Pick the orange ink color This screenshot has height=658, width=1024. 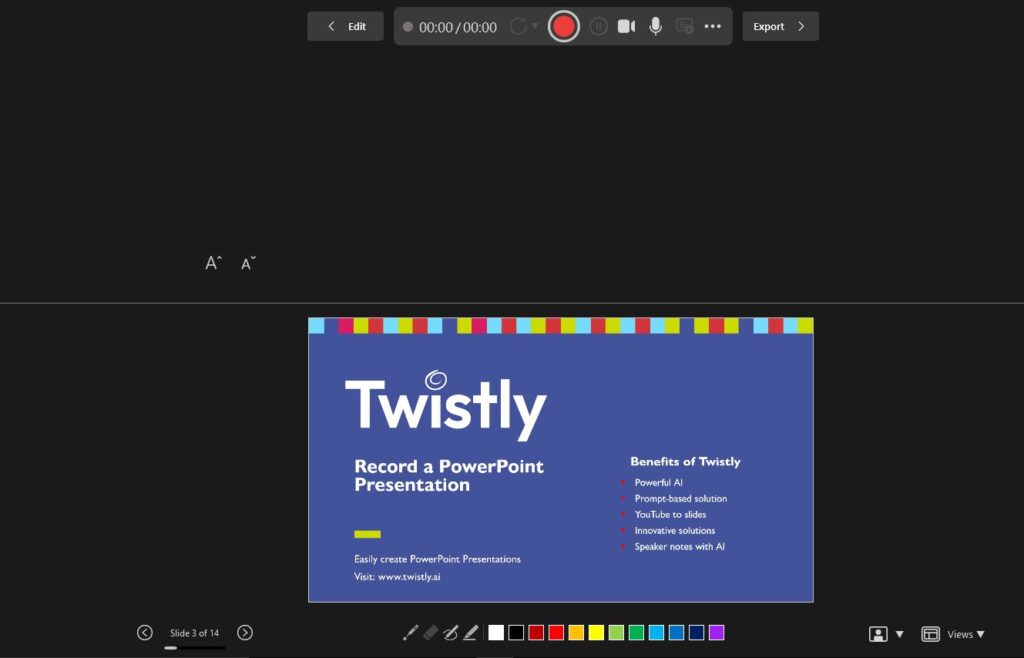tap(576, 633)
